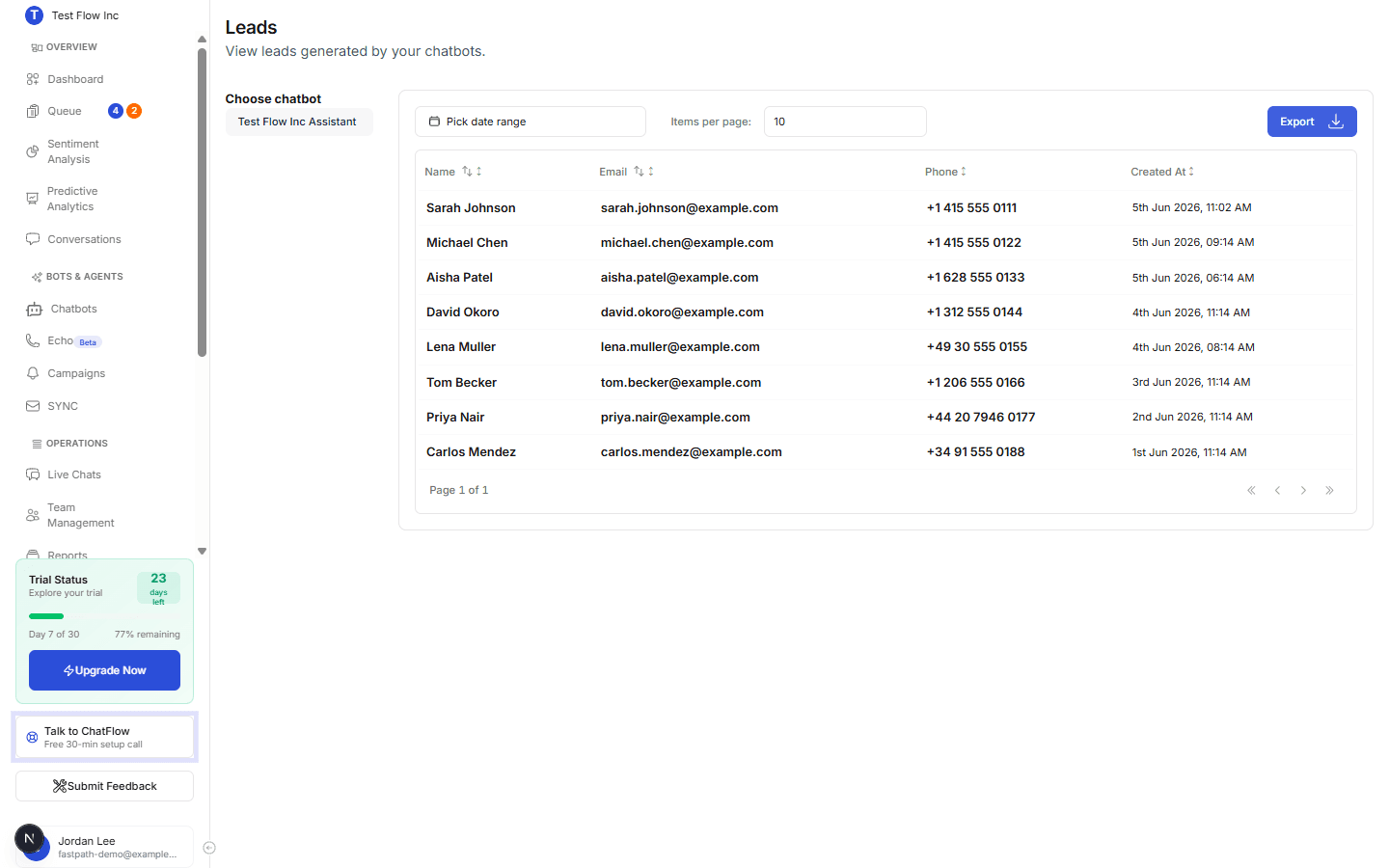Screen dimensions: 1389x868
Task: Go to last page of leads
Action: click(1329, 490)
